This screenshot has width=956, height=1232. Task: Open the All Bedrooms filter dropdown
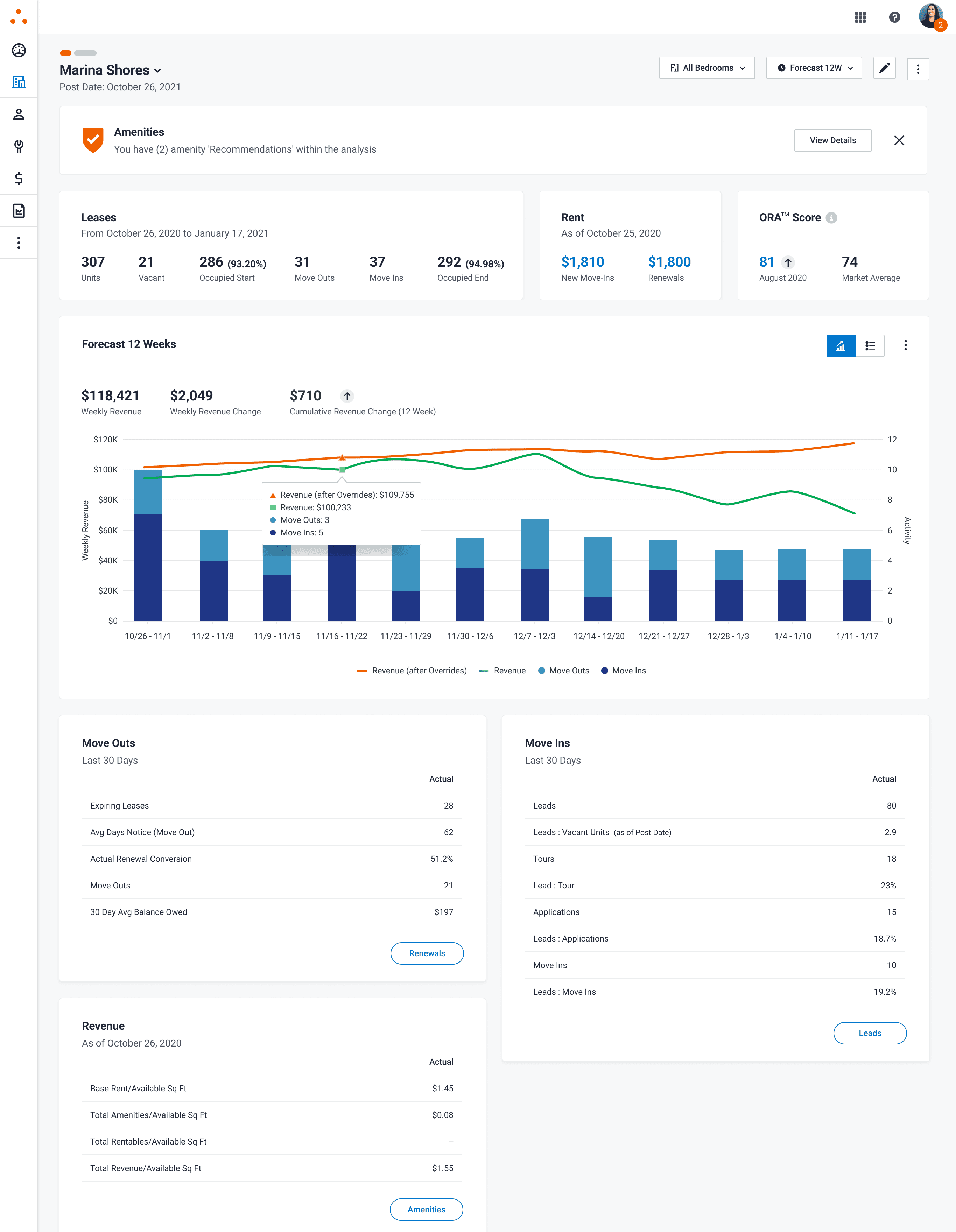[x=707, y=68]
